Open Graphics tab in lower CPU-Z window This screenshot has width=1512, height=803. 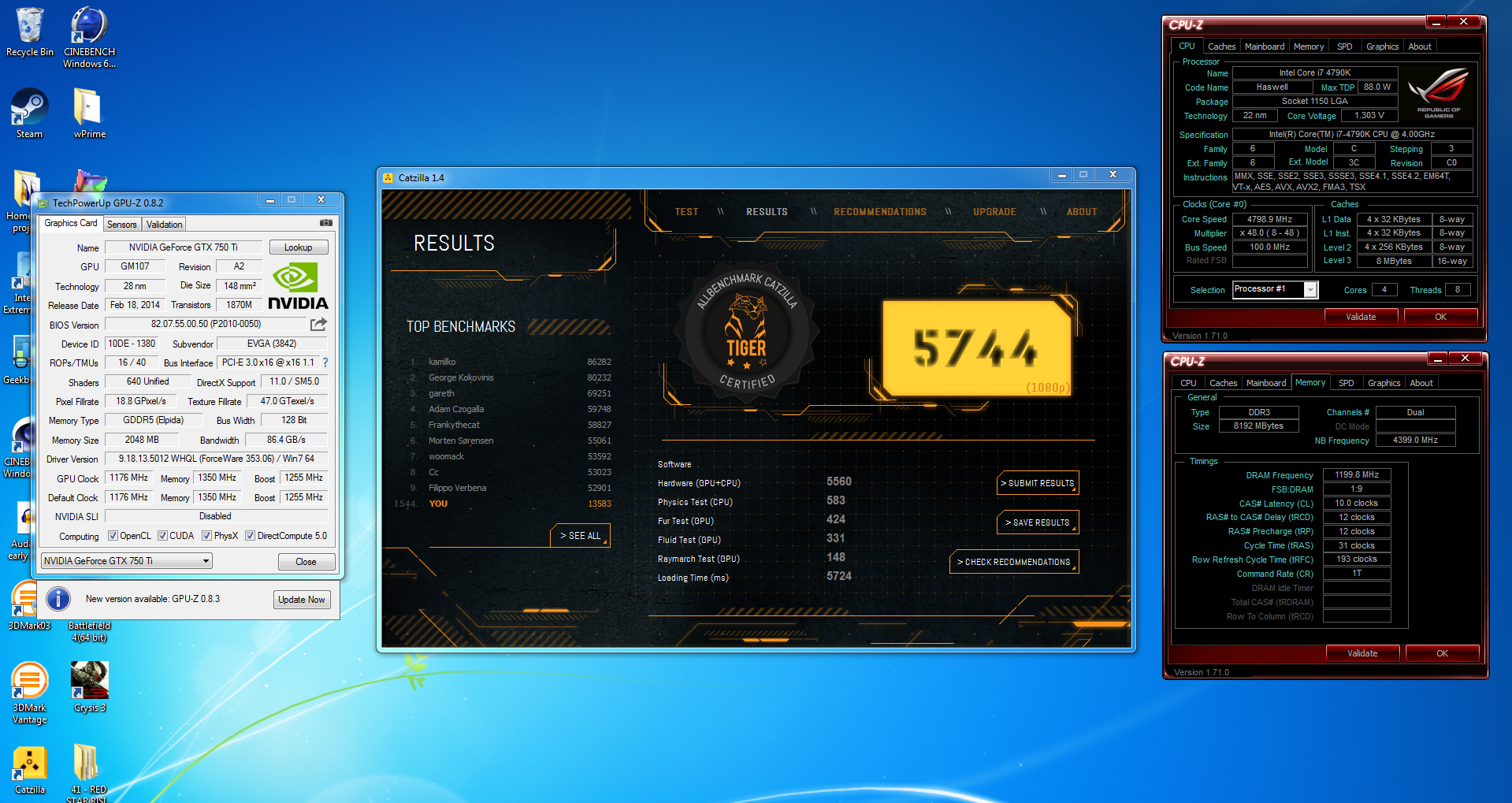click(1384, 383)
